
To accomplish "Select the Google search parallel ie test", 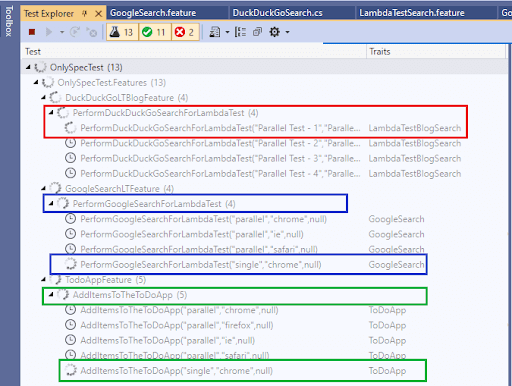I will [x=264, y=234].
